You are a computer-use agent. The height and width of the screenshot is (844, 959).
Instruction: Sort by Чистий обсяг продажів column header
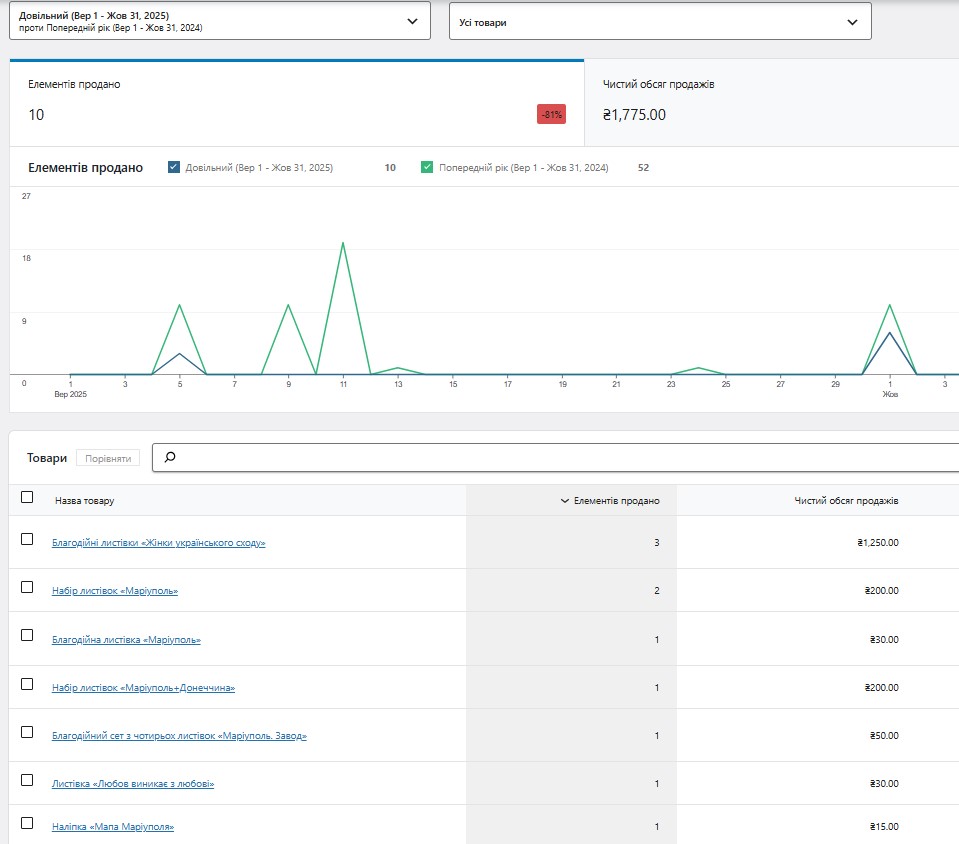tap(846, 501)
